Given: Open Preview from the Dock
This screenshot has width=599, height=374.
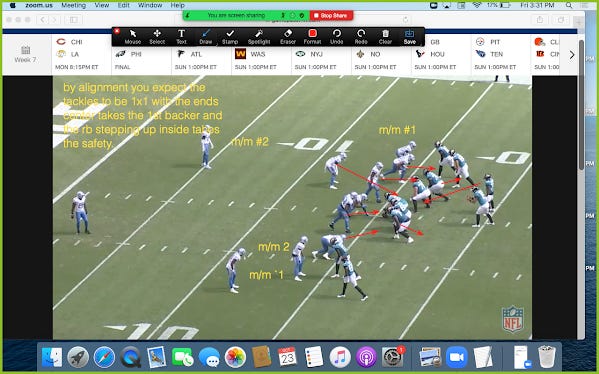Looking at the screenshot, I should [157, 357].
